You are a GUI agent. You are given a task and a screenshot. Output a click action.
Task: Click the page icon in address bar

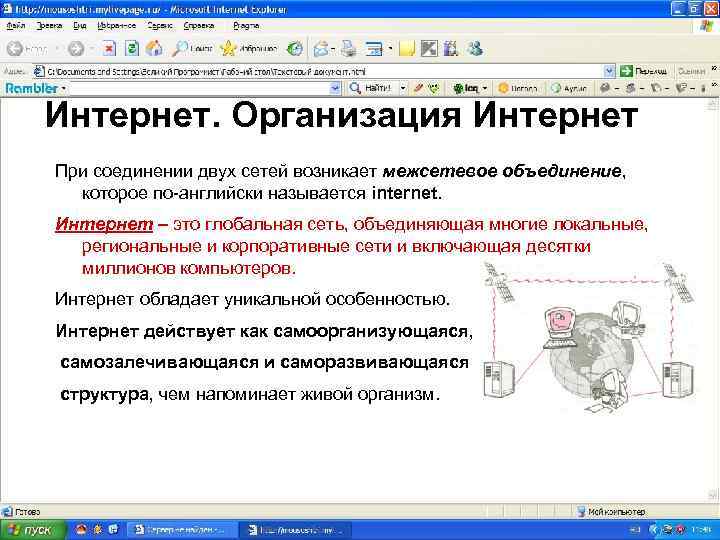click(x=39, y=71)
